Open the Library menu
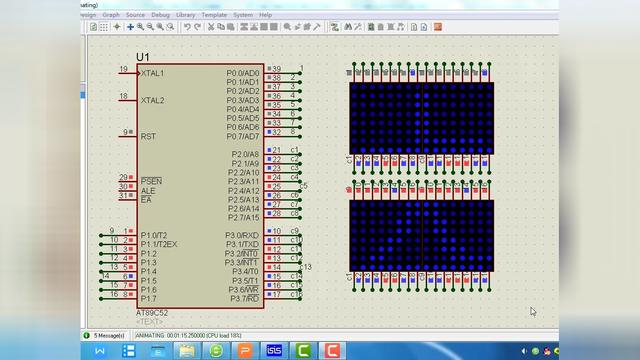Image resolution: width=640 pixels, height=360 pixels. (x=185, y=15)
